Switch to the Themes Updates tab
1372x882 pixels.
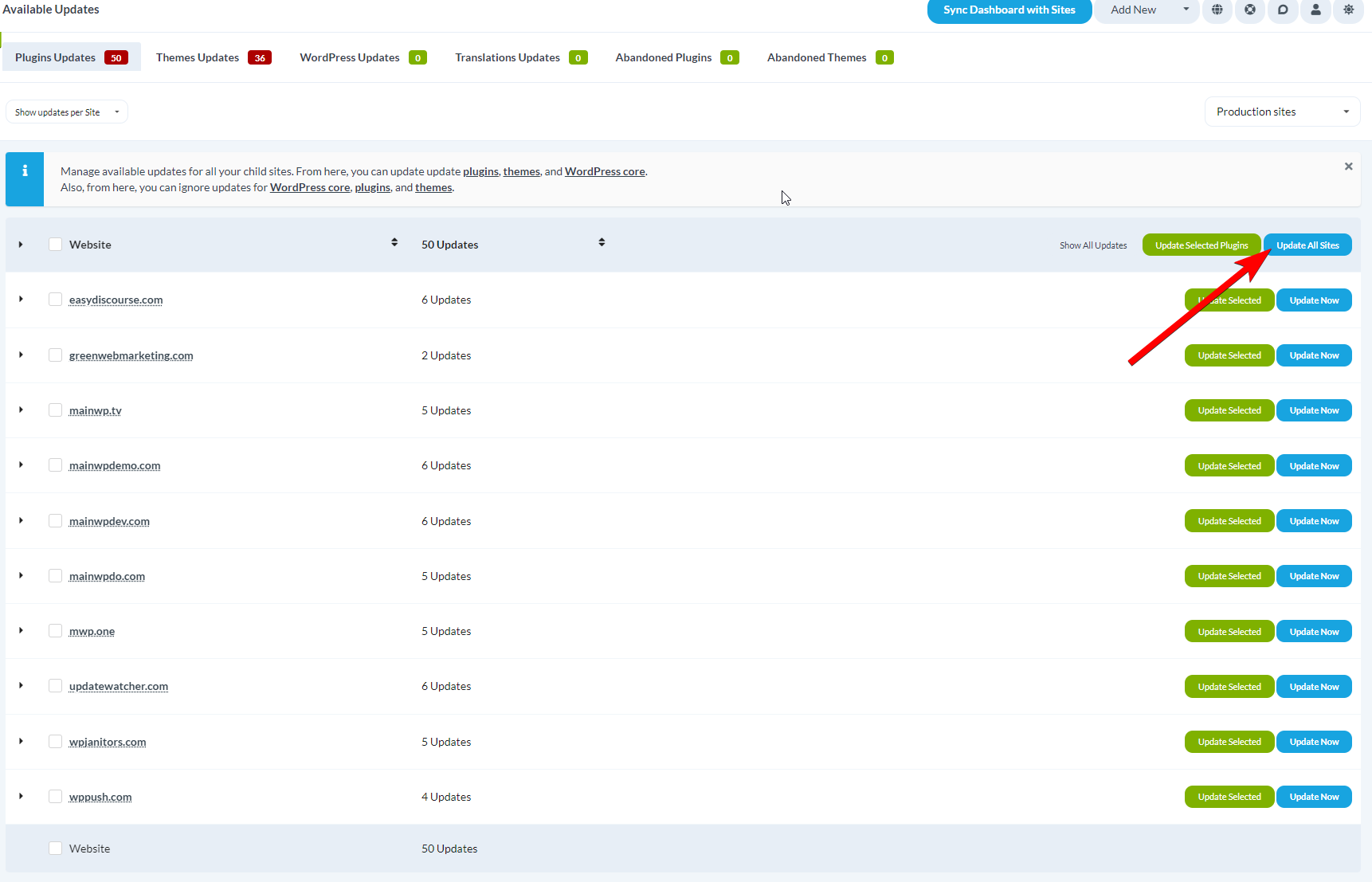(x=197, y=57)
